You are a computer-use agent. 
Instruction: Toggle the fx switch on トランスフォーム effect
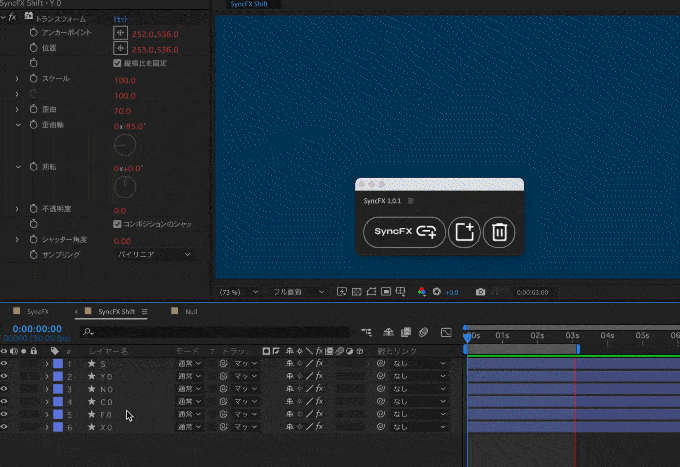click(12, 17)
